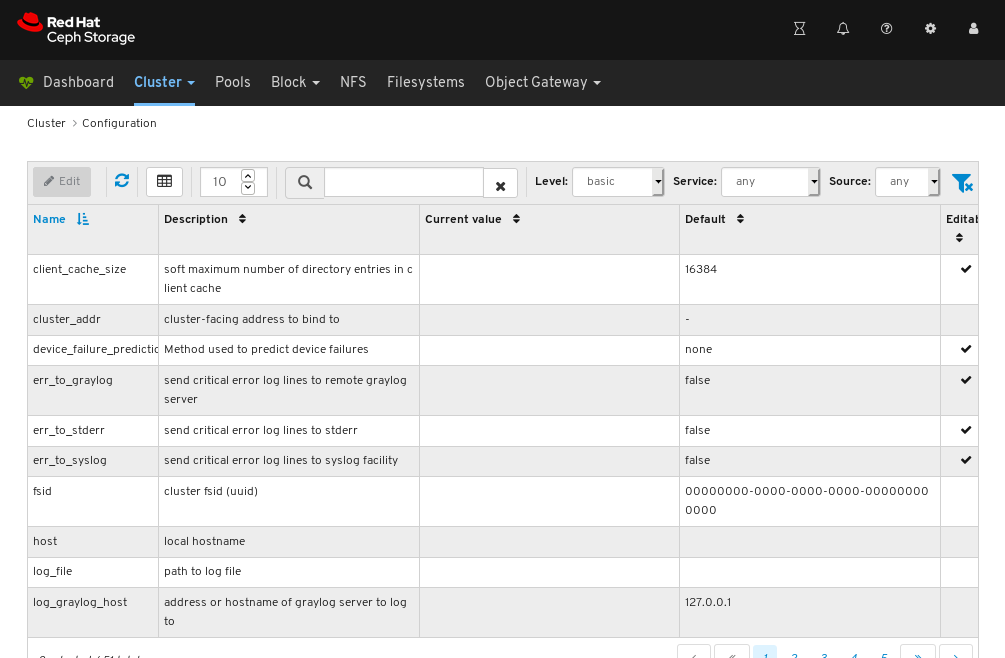Viewport: 1005px width, 658px height.
Task: Decrease the rows-per-page count
Action: coord(248,188)
